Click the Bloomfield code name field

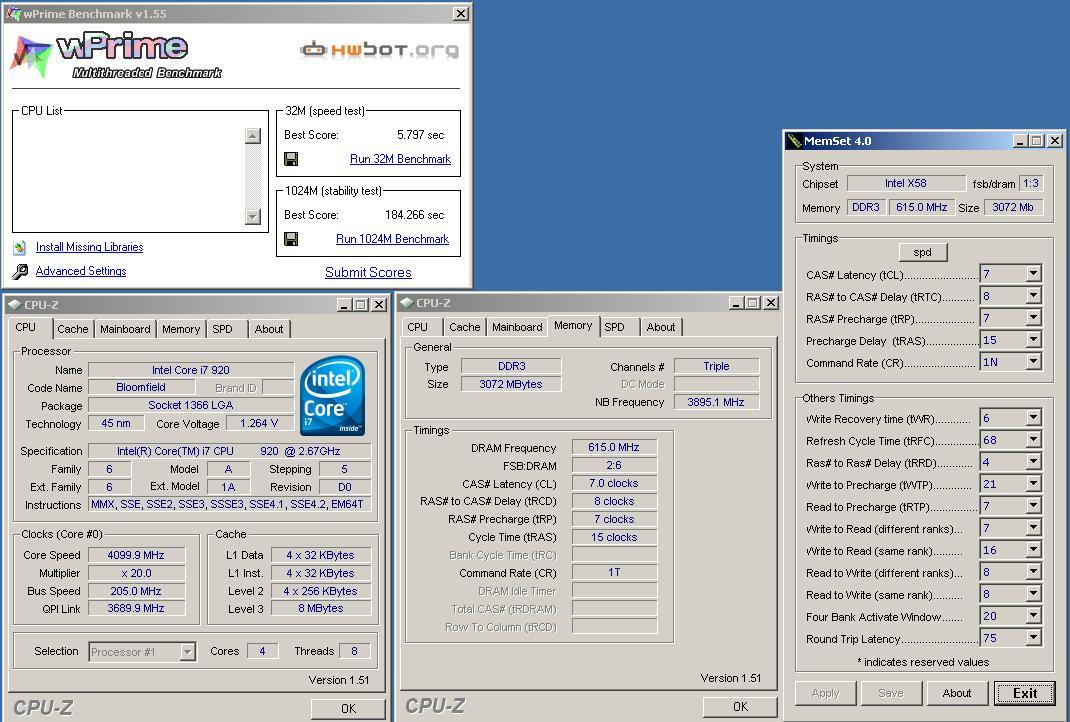tap(141, 387)
